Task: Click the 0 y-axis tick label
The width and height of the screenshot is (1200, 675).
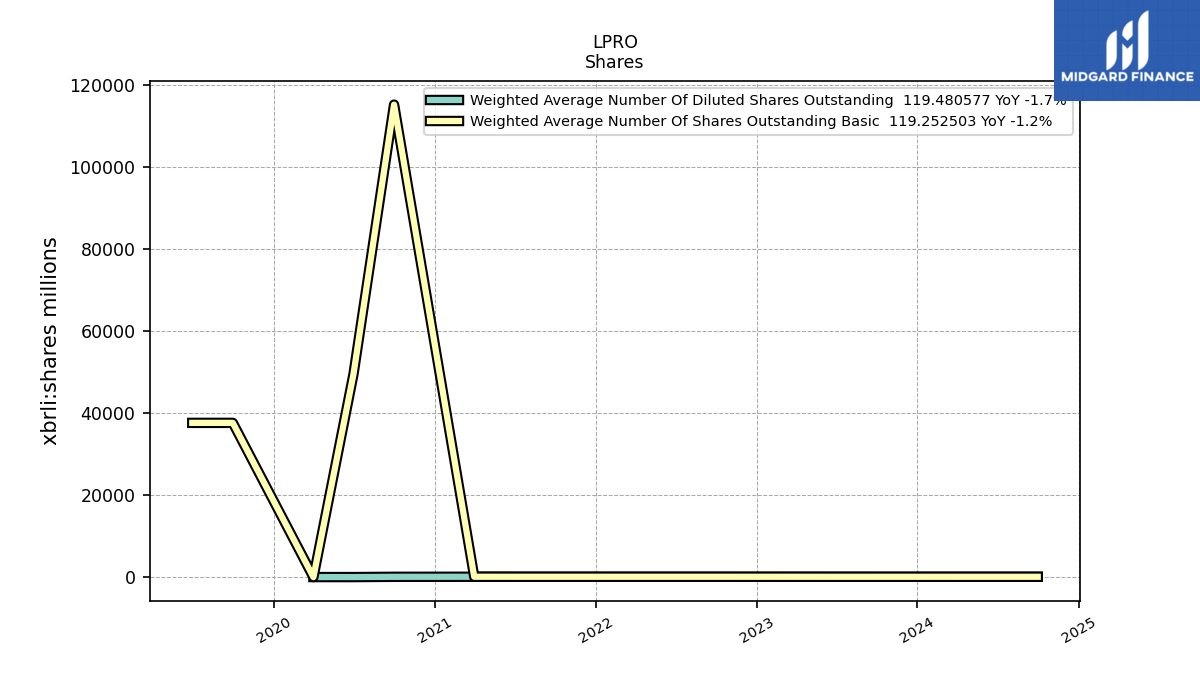Action: [131, 578]
